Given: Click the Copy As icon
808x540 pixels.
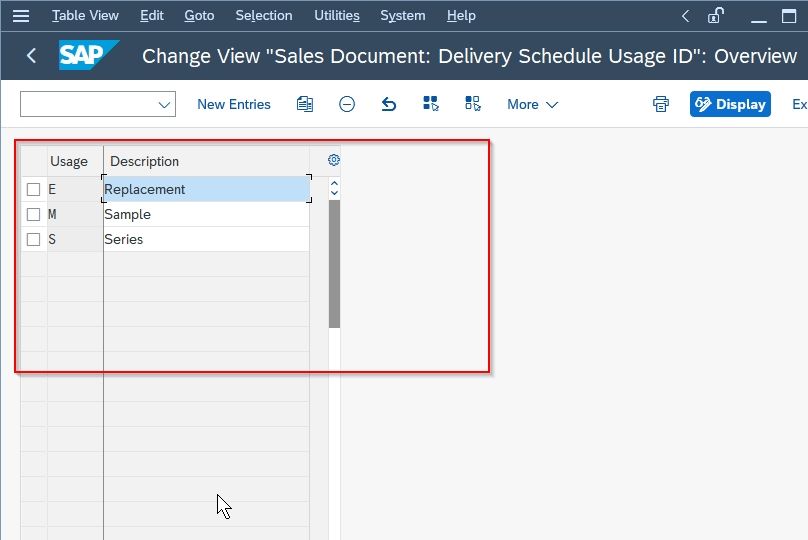Looking at the screenshot, I should coord(305,104).
